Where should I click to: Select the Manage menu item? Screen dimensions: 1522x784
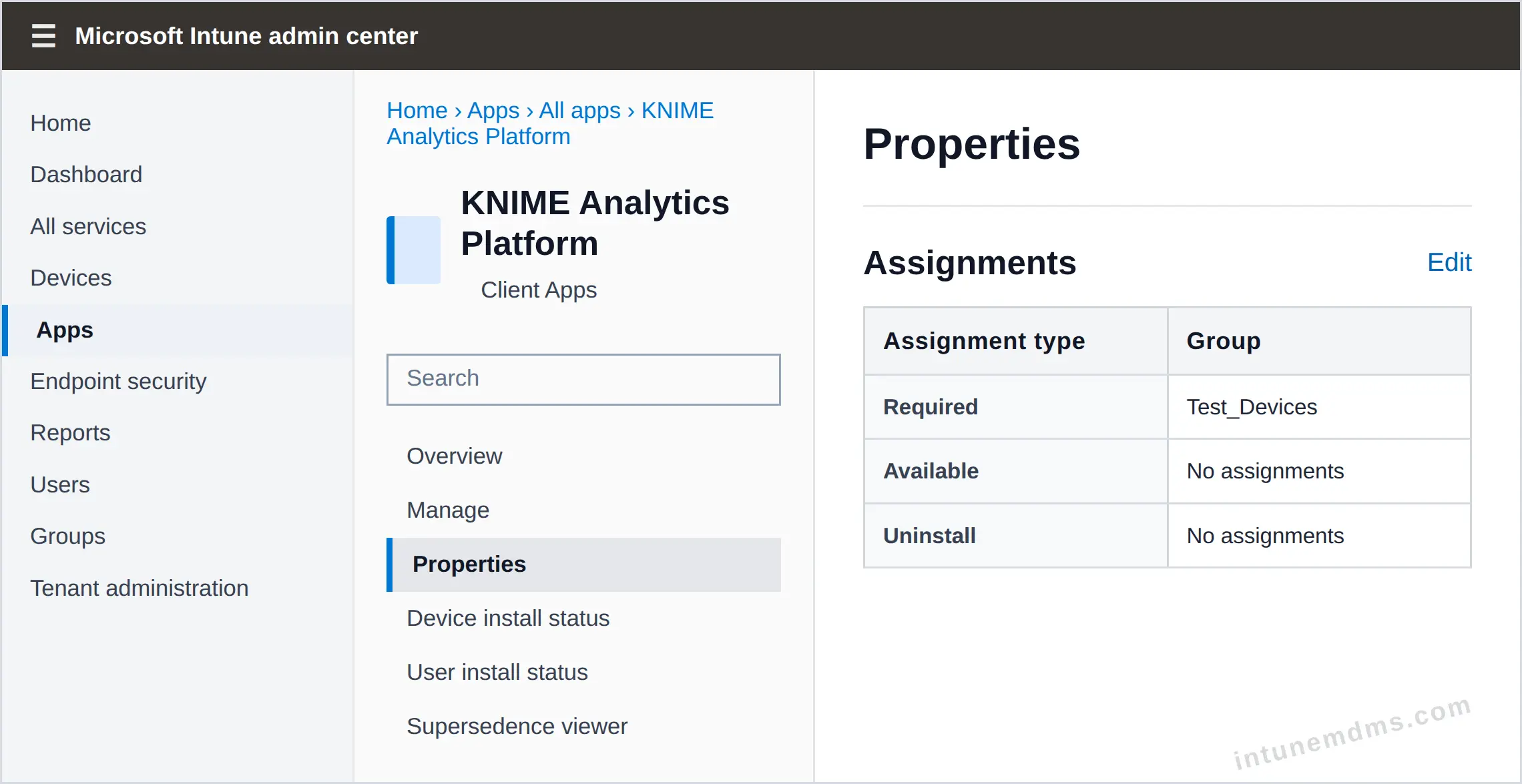click(x=448, y=510)
